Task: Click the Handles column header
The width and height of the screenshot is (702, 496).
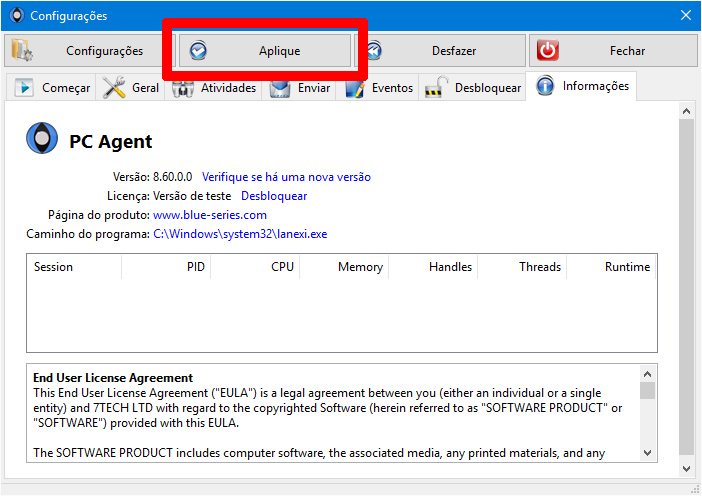Action: 433,267
